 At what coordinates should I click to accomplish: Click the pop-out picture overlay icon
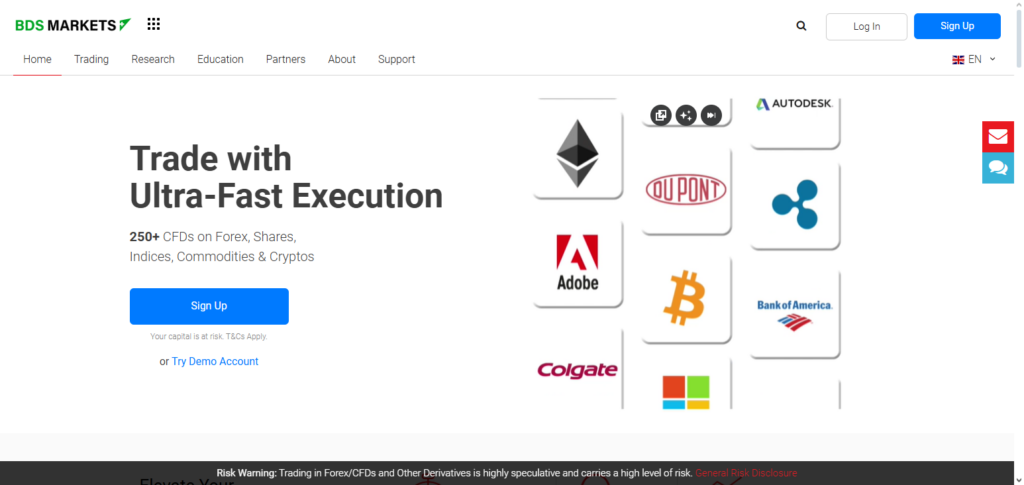tap(661, 115)
